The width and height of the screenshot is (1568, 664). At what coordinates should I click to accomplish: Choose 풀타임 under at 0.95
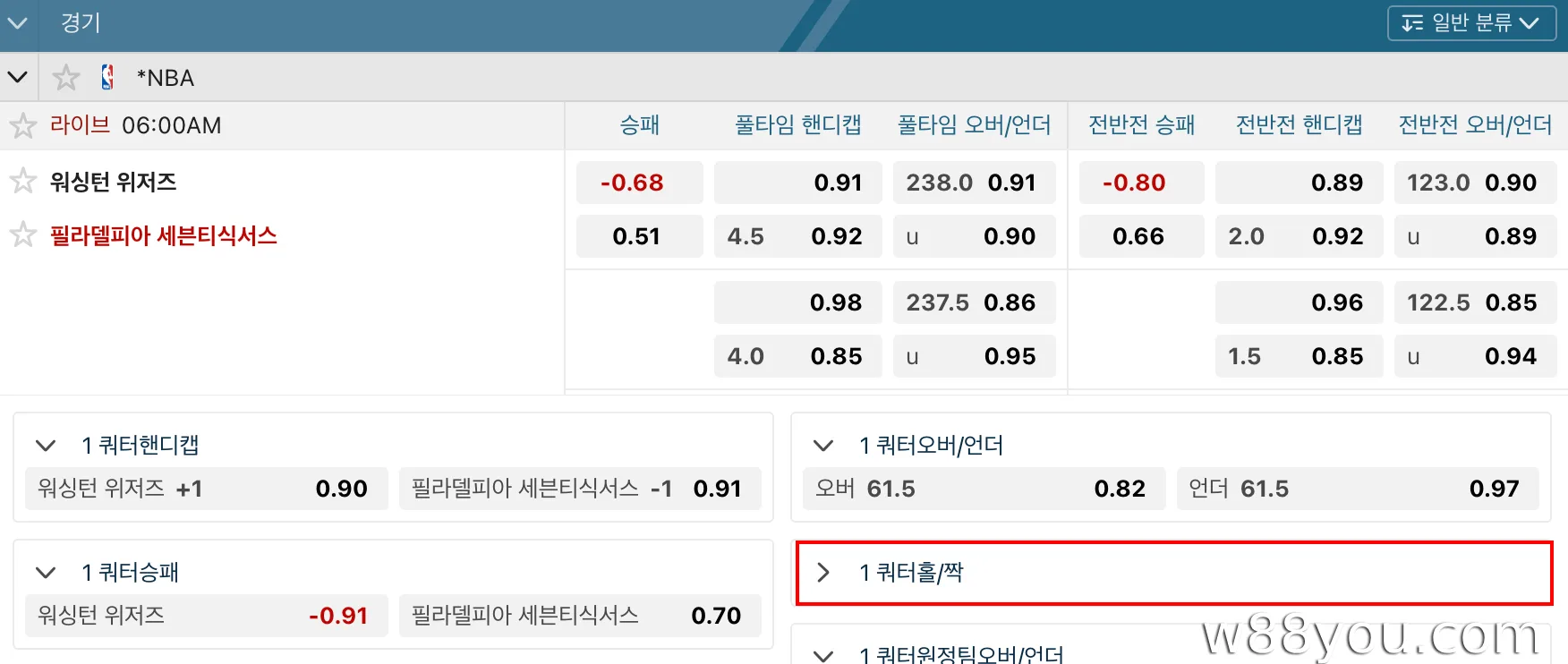974,356
